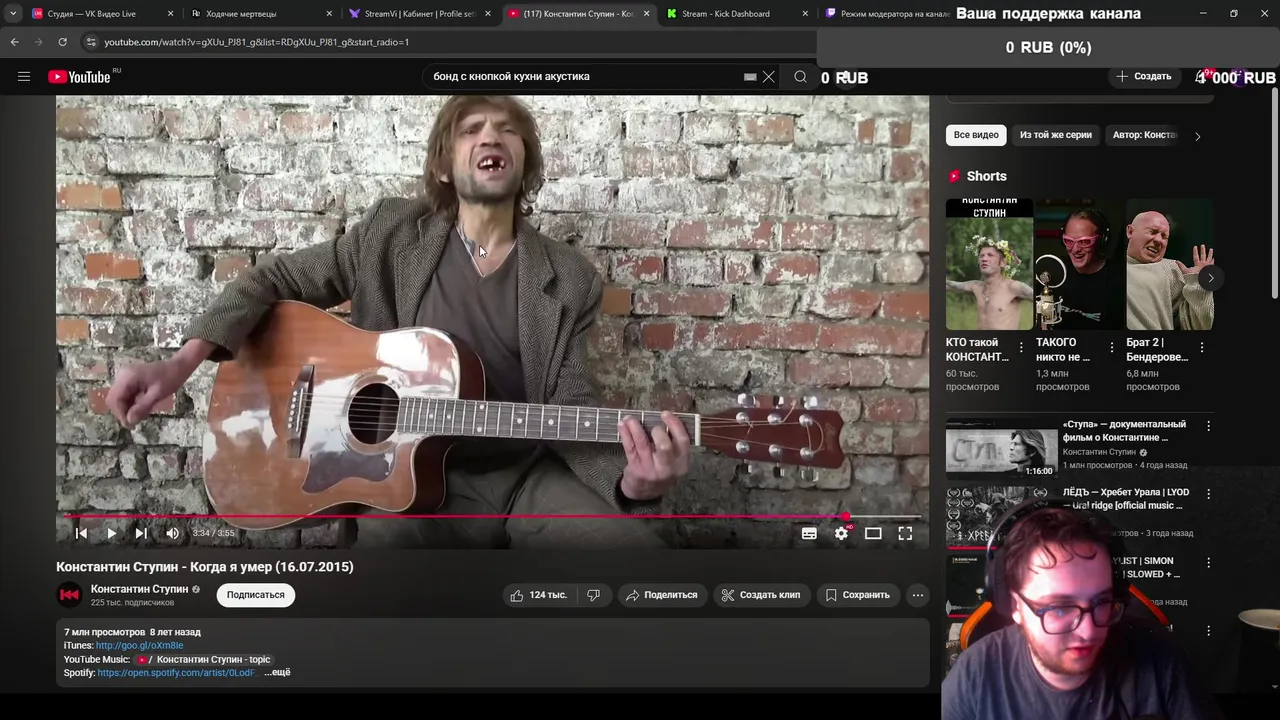The width and height of the screenshot is (1280, 720).
Task: Seek on the red video progress bar
Action: pyautogui.click(x=492, y=517)
